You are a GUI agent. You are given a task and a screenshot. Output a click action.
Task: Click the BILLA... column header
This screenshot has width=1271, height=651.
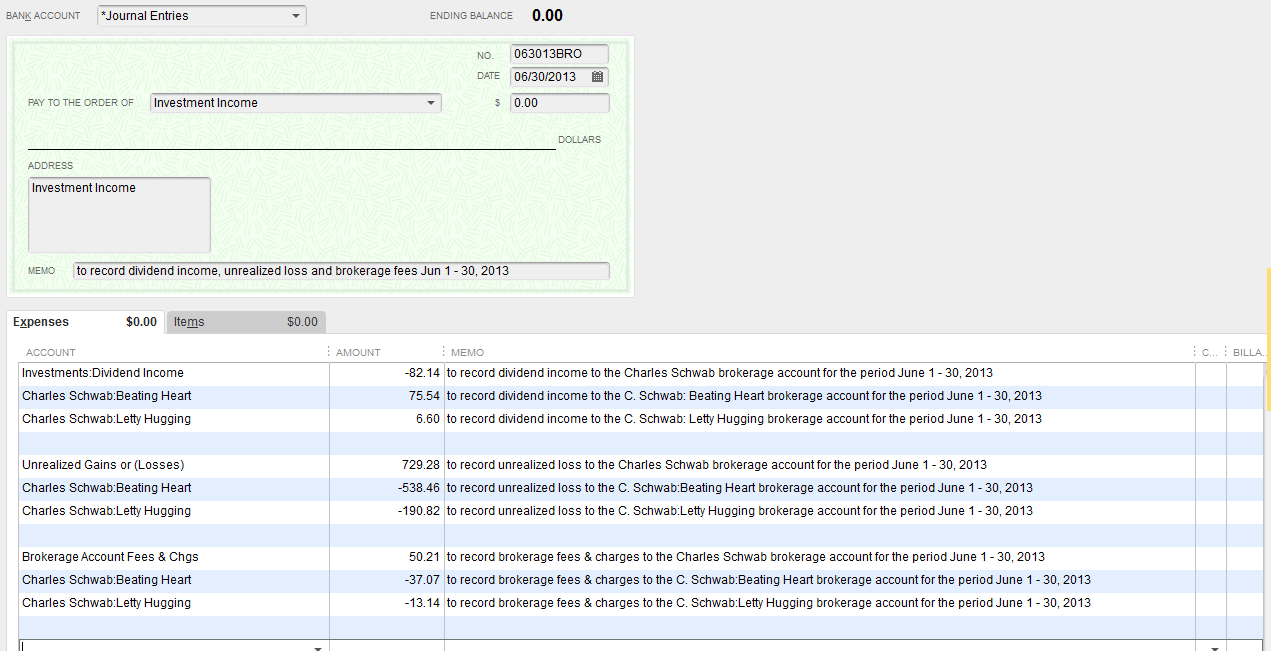click(1247, 352)
